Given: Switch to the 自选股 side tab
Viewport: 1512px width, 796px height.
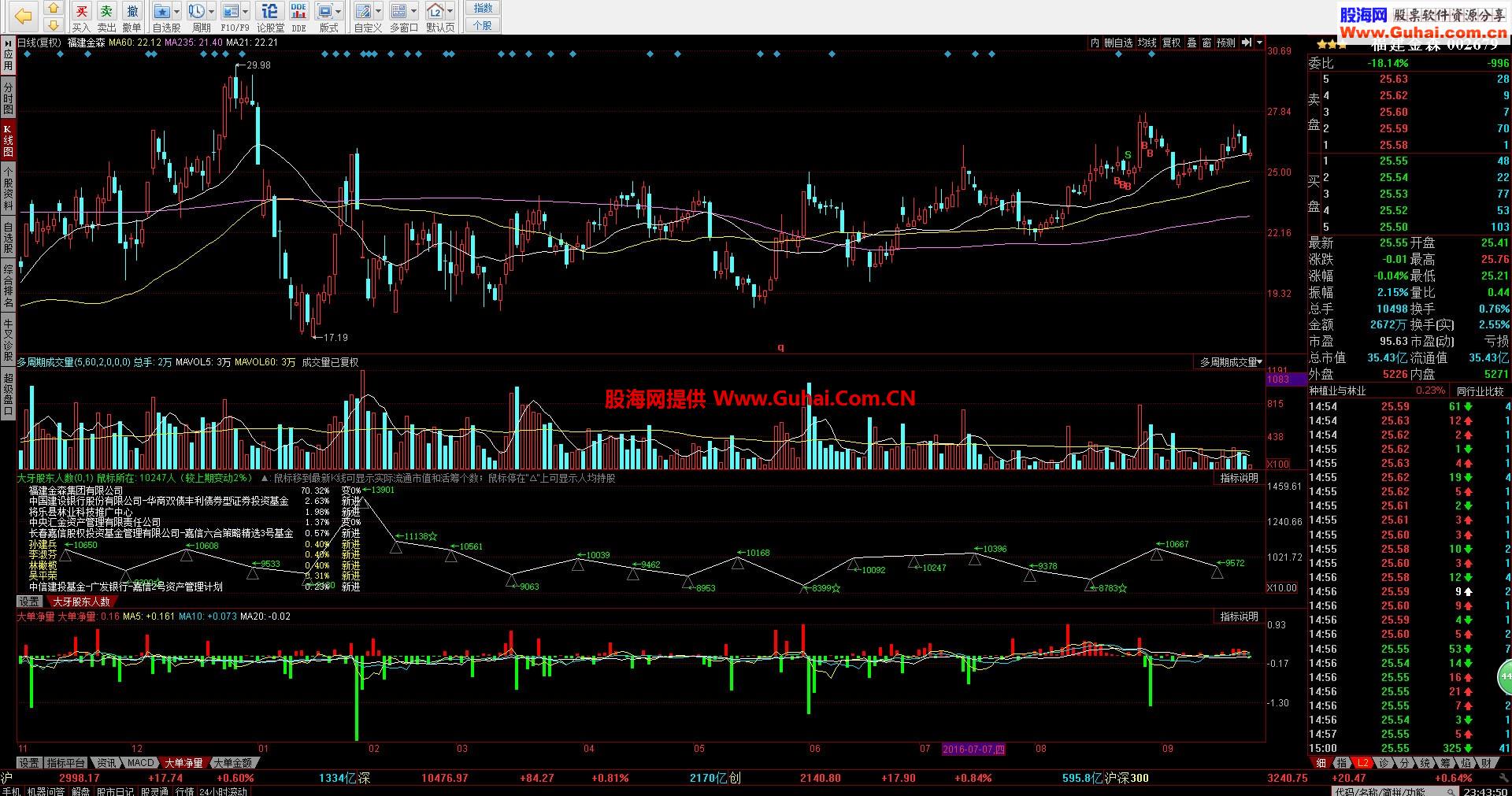Looking at the screenshot, I should 8,237.
